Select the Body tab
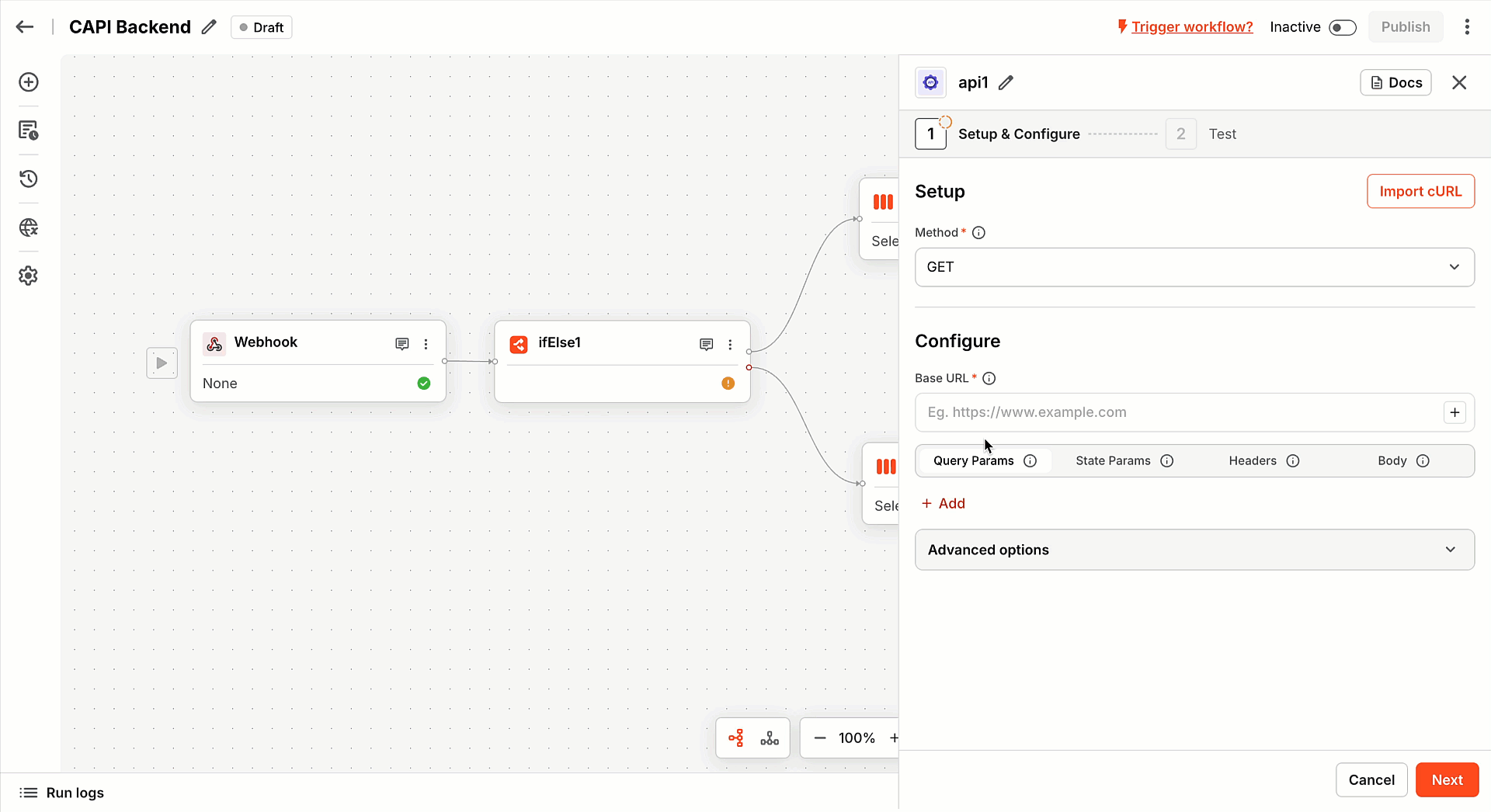The image size is (1491, 812). click(1392, 461)
